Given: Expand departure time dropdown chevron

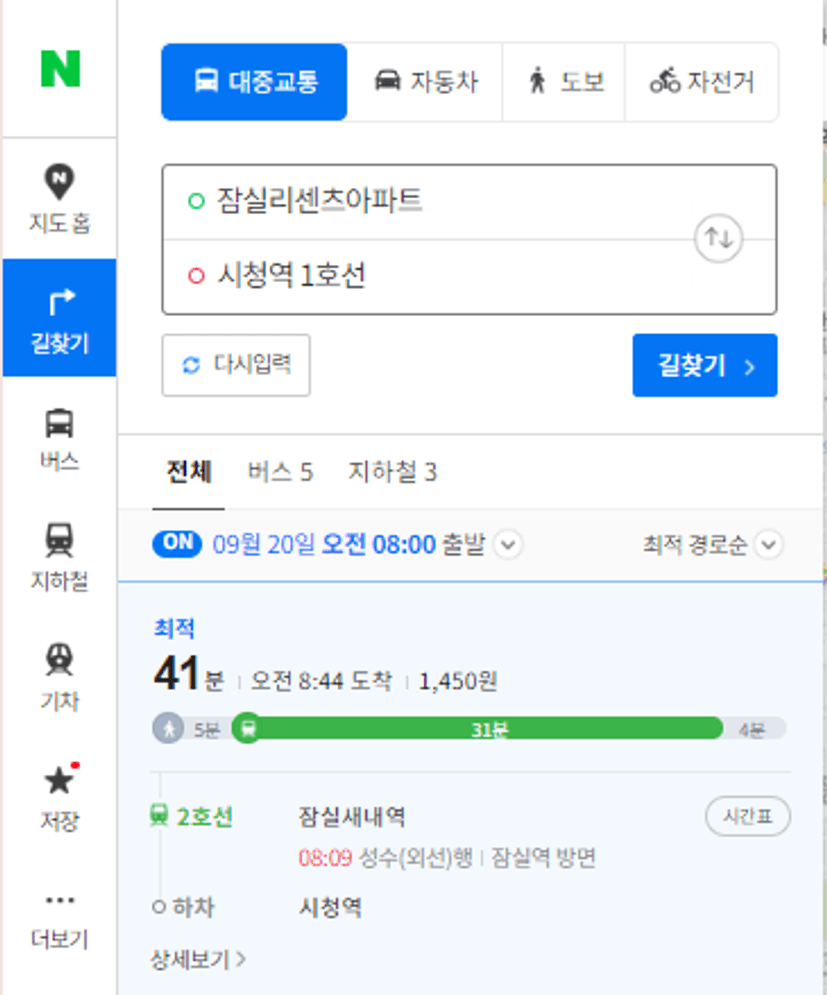Looking at the screenshot, I should [508, 544].
